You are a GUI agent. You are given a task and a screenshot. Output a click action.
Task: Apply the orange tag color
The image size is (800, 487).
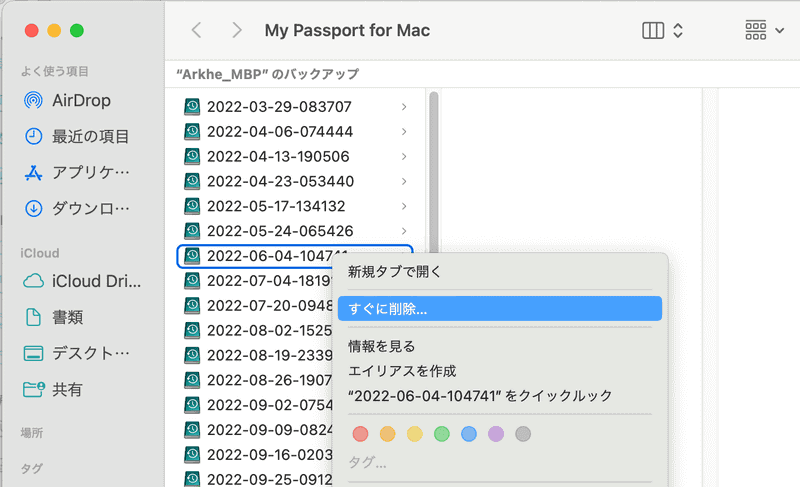pyautogui.click(x=387, y=434)
